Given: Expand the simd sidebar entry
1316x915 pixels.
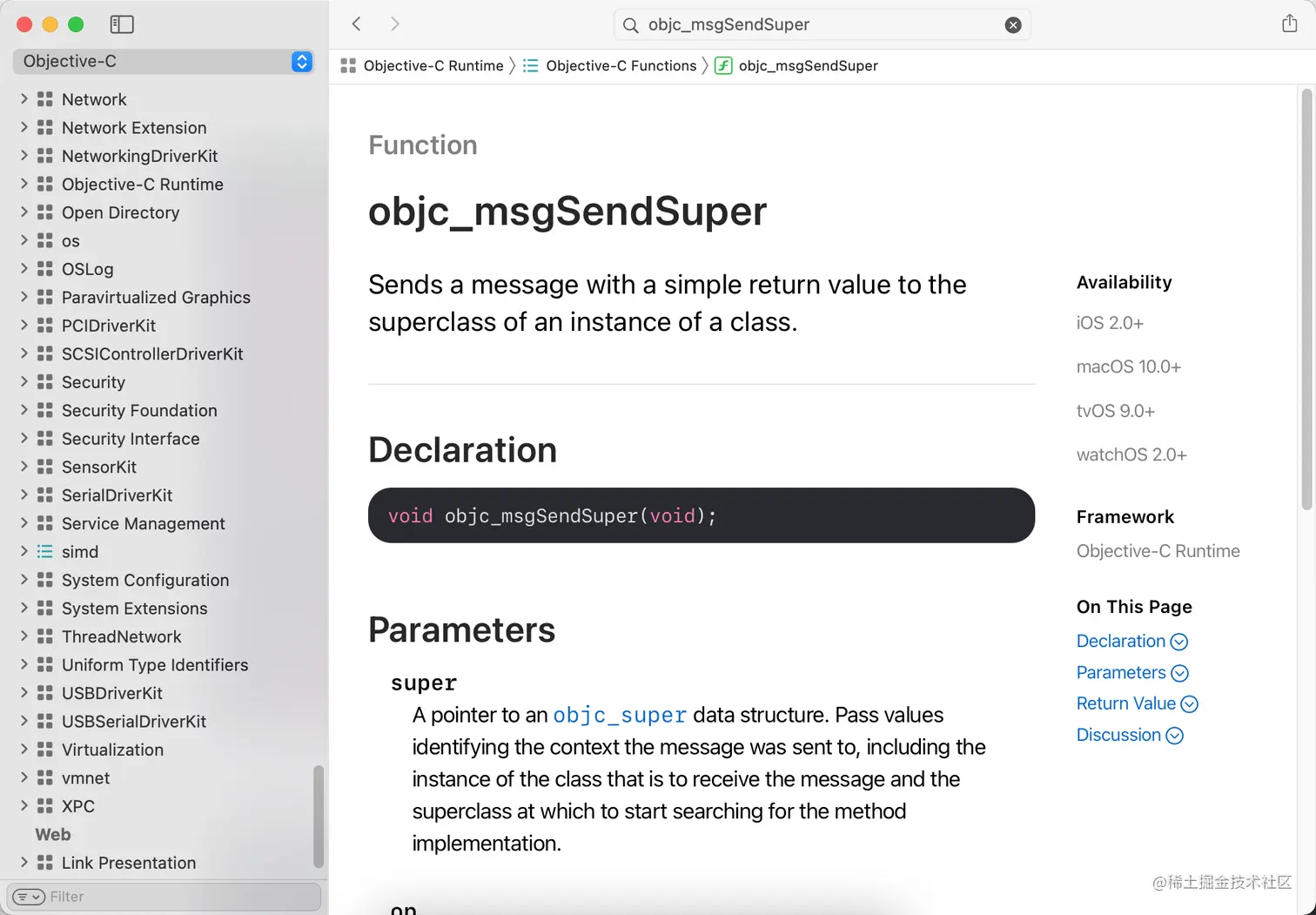Looking at the screenshot, I should coord(24,551).
